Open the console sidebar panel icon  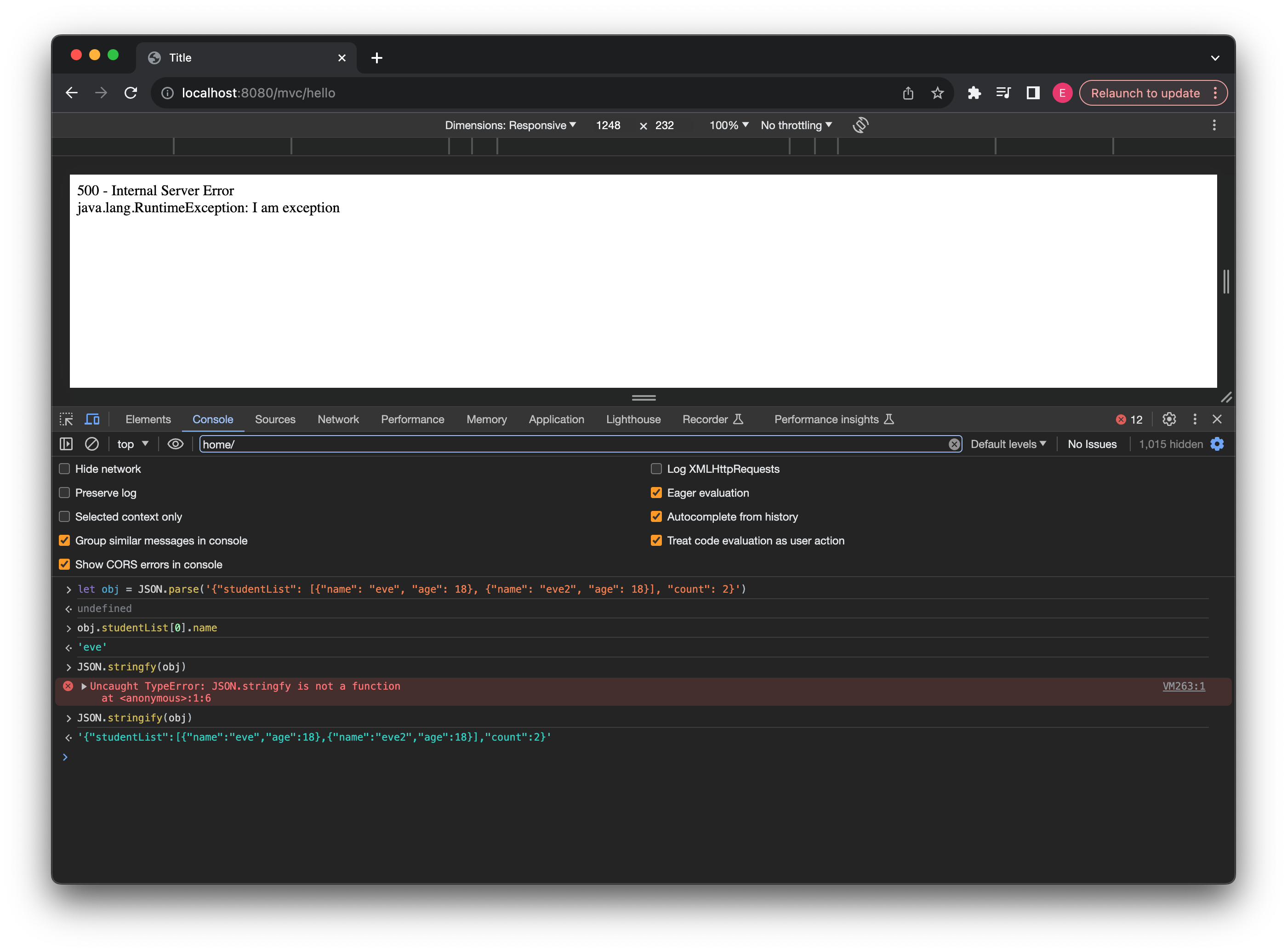66,444
